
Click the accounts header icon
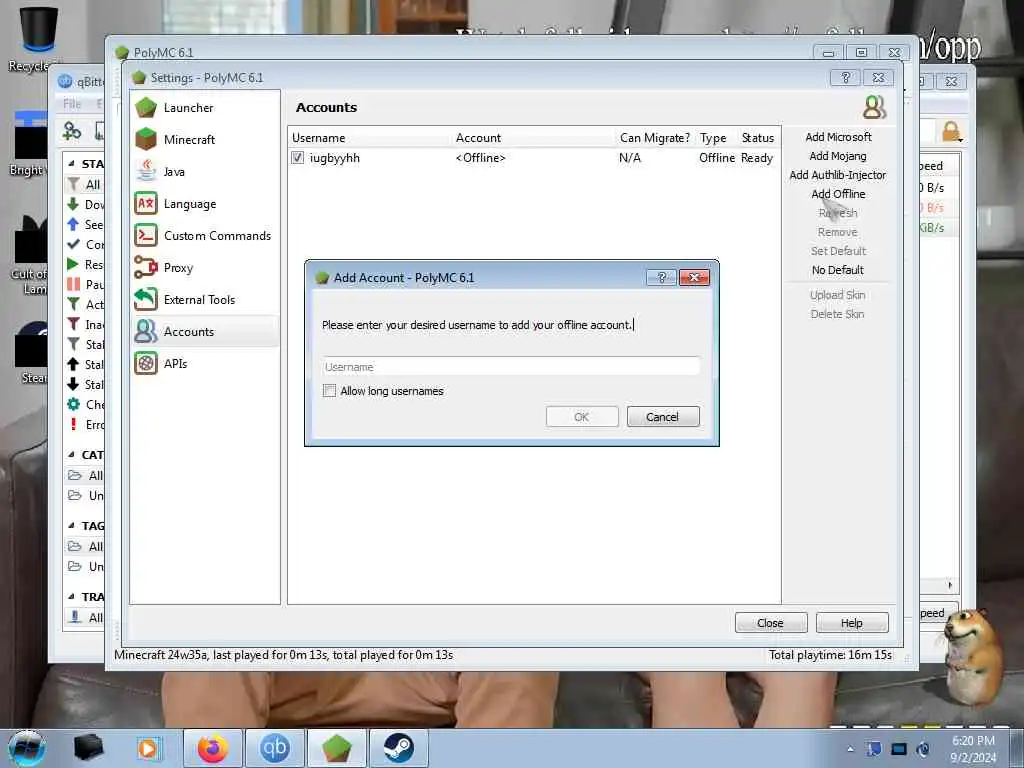(874, 107)
